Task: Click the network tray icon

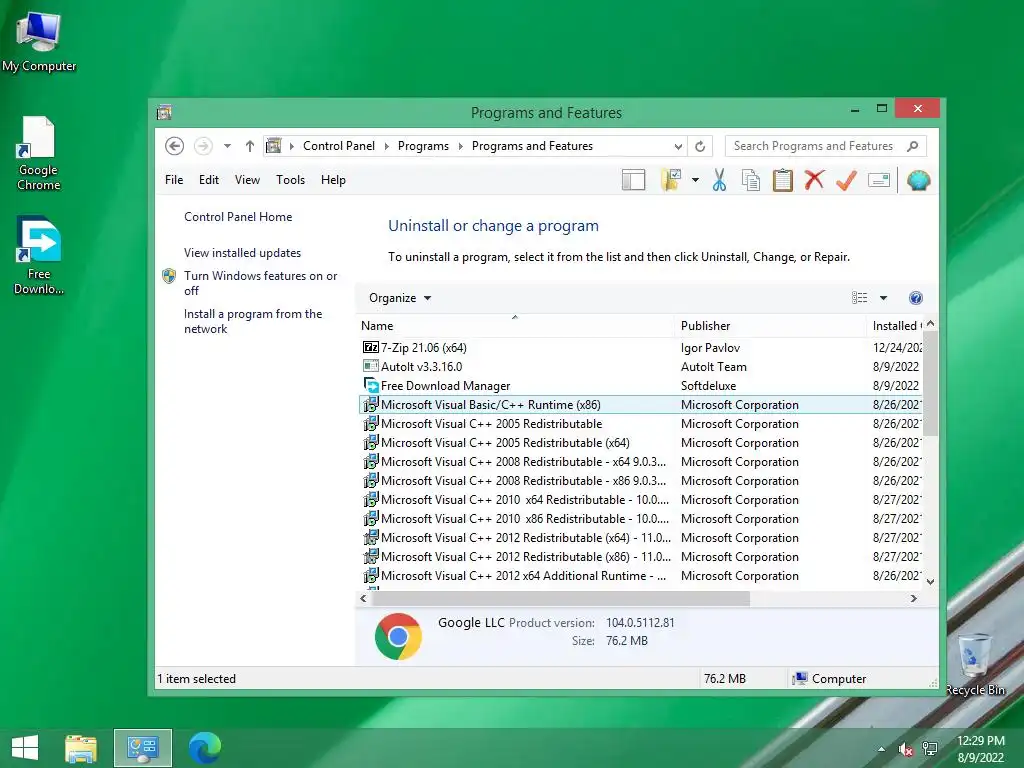Action: [930, 749]
